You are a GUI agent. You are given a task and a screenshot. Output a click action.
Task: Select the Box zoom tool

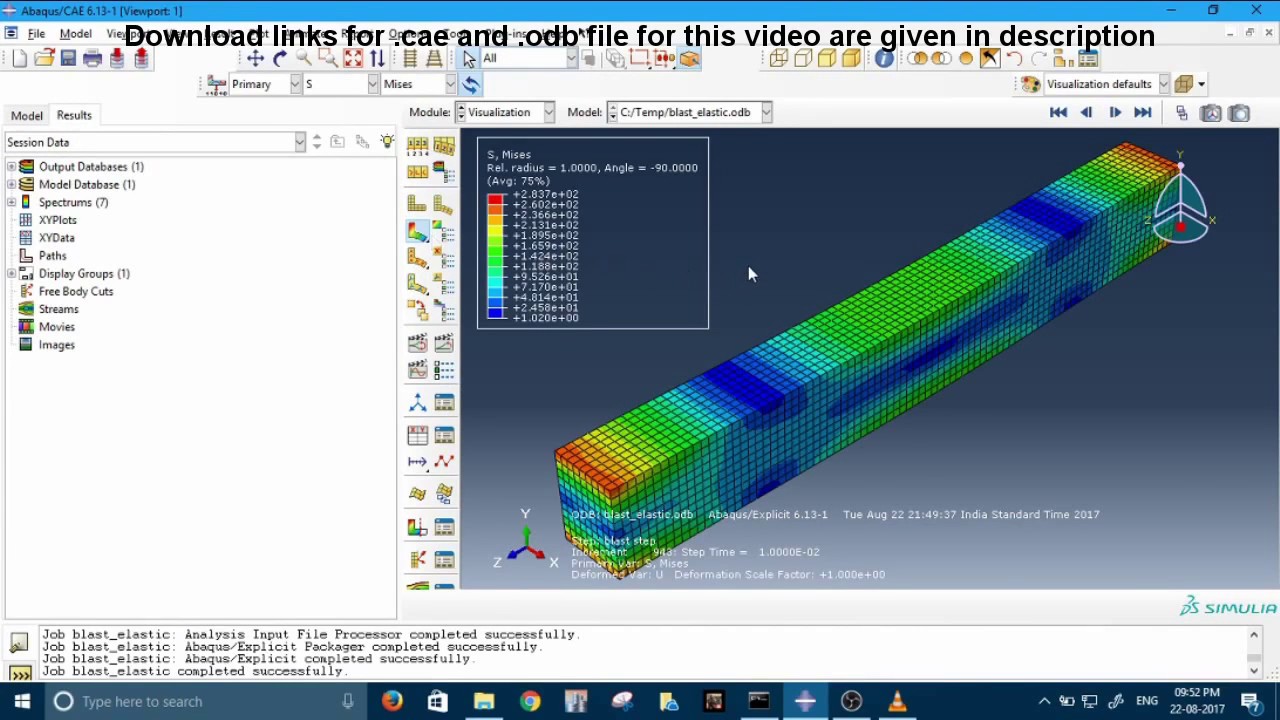(328, 59)
